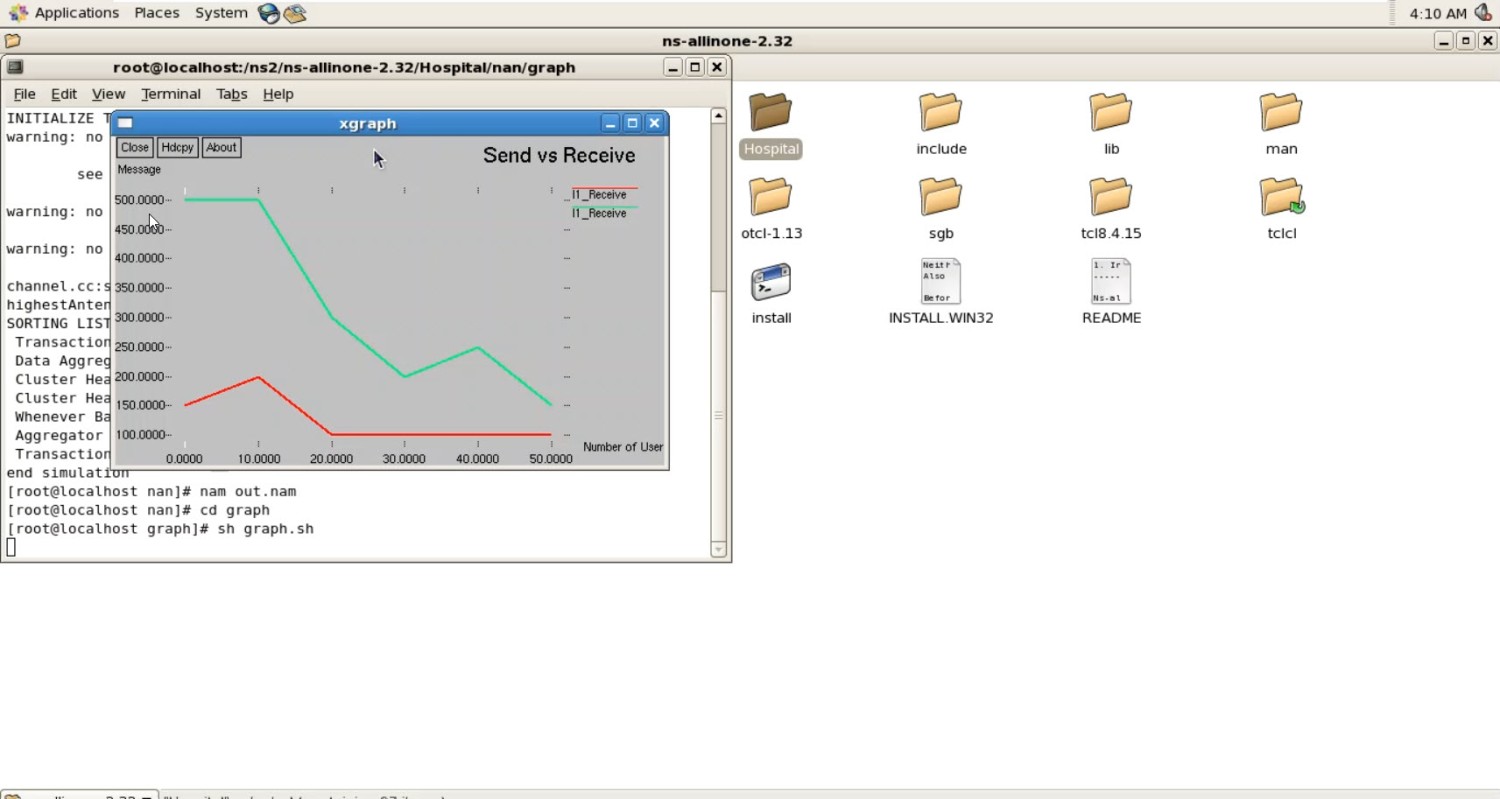Open the lib folder icon
This screenshot has width=1500, height=799.
[1110, 113]
